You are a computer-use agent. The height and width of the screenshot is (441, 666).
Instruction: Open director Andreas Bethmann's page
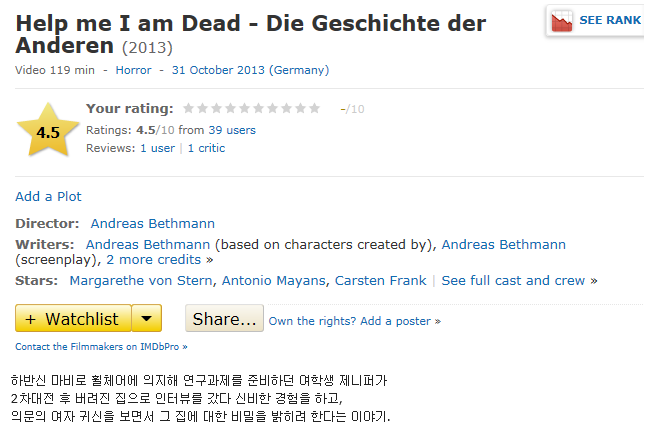coord(152,223)
